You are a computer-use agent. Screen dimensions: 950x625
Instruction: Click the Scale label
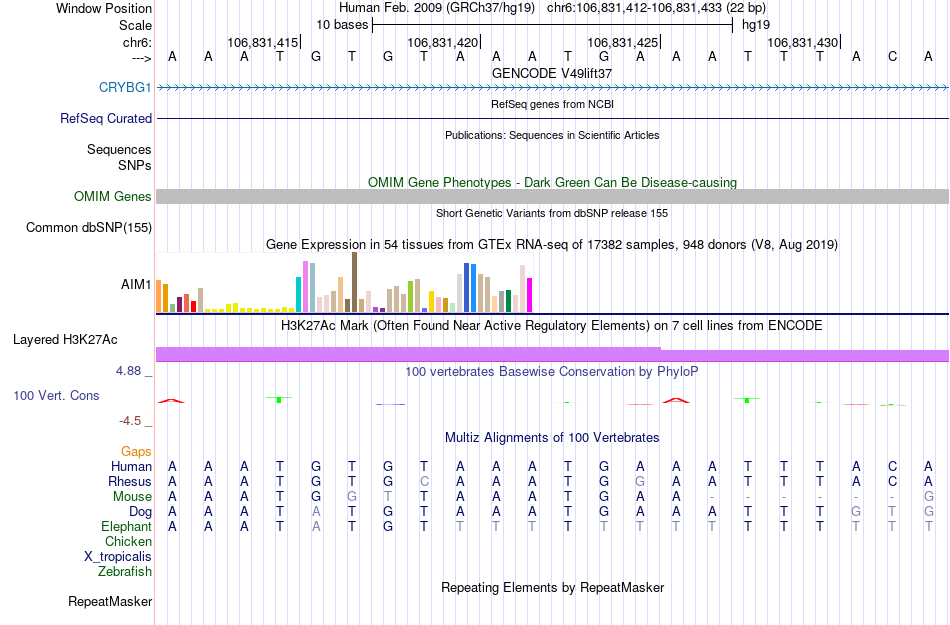(x=135, y=25)
